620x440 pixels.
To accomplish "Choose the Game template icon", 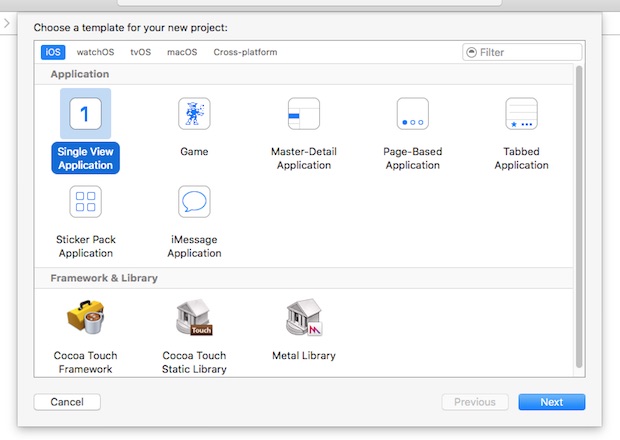I will 194,114.
